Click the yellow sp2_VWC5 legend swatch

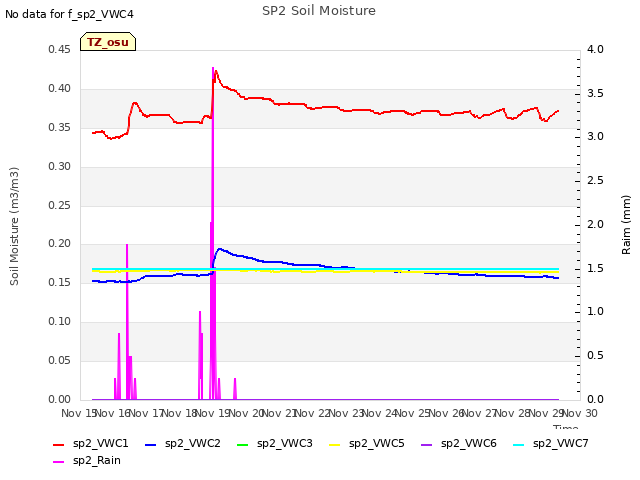tap(335, 444)
